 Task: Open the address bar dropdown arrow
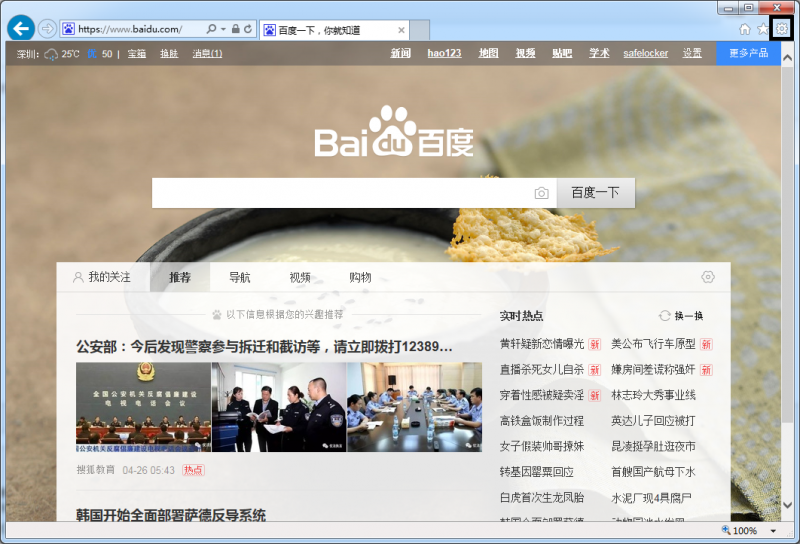(223, 29)
